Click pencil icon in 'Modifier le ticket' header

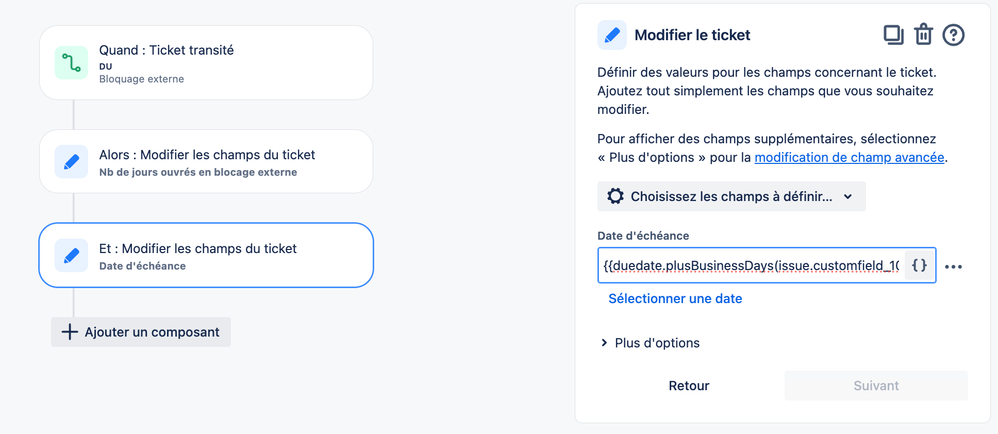click(x=612, y=35)
